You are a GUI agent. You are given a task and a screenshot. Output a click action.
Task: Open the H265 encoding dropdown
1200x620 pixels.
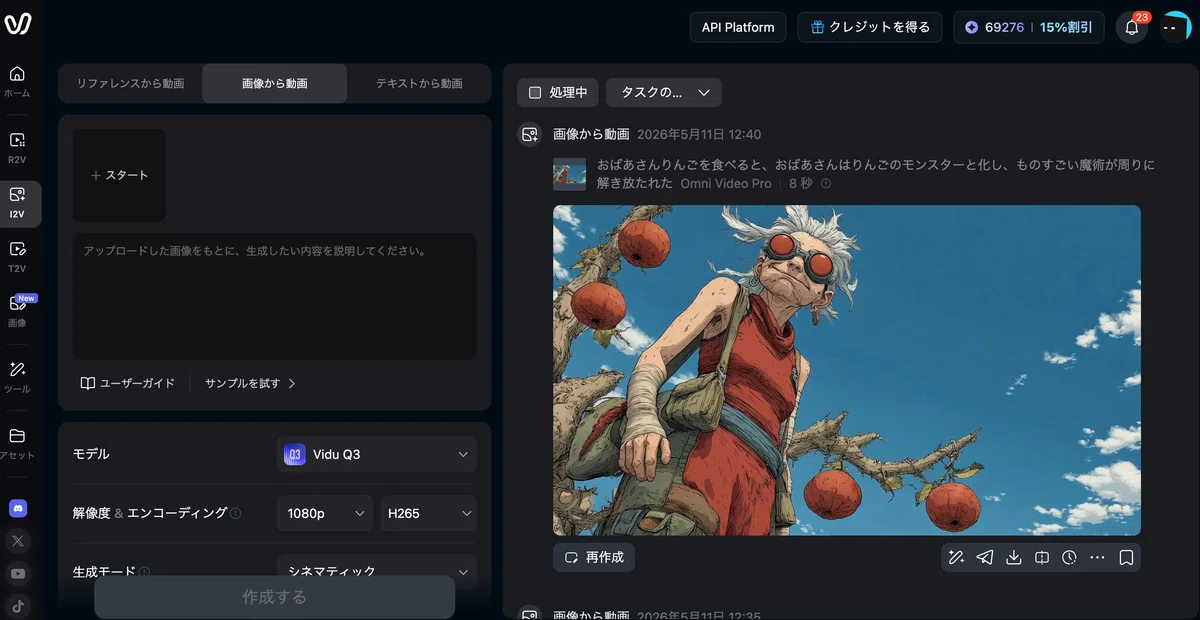429,513
